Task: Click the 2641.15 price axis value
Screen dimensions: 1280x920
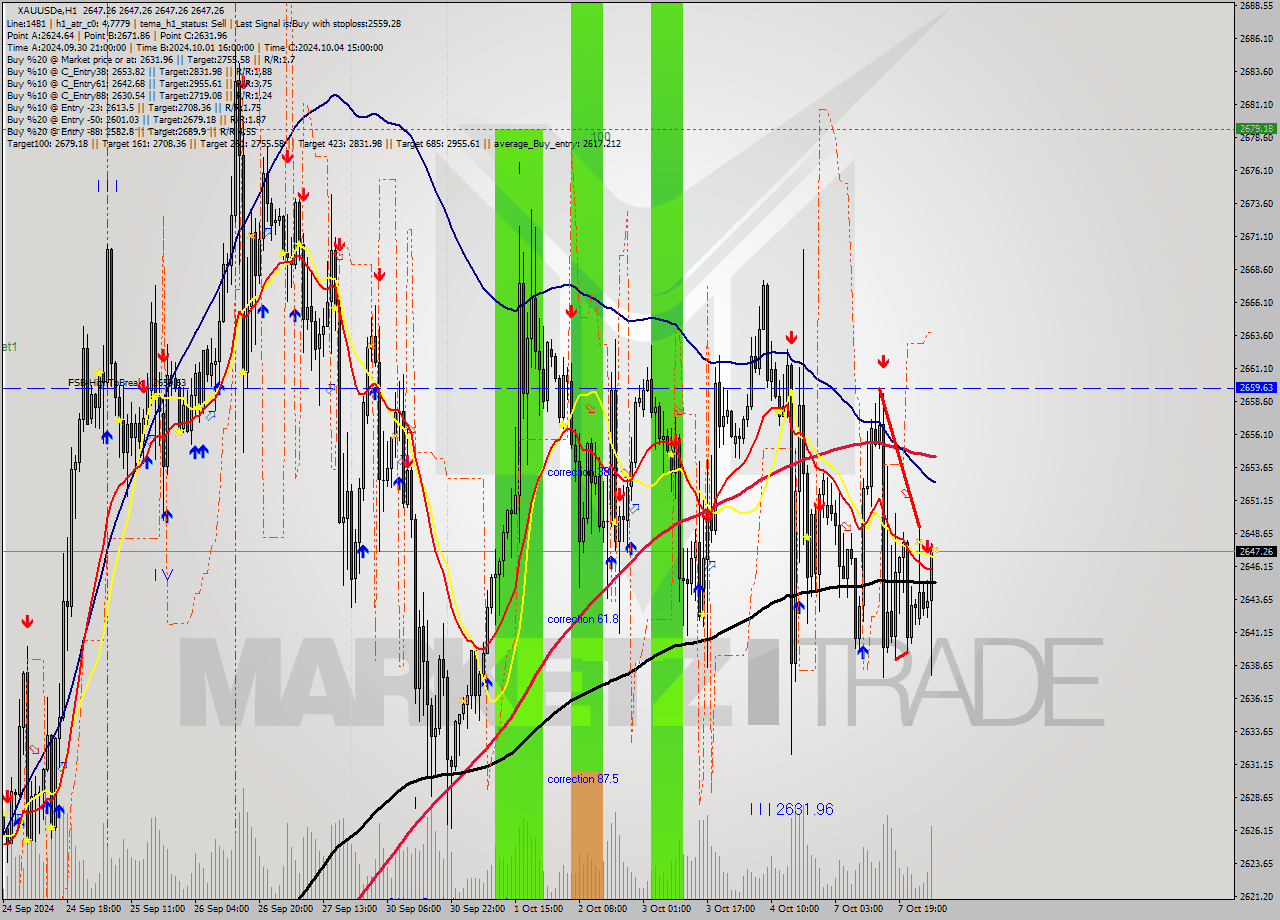Action: click(x=1256, y=632)
